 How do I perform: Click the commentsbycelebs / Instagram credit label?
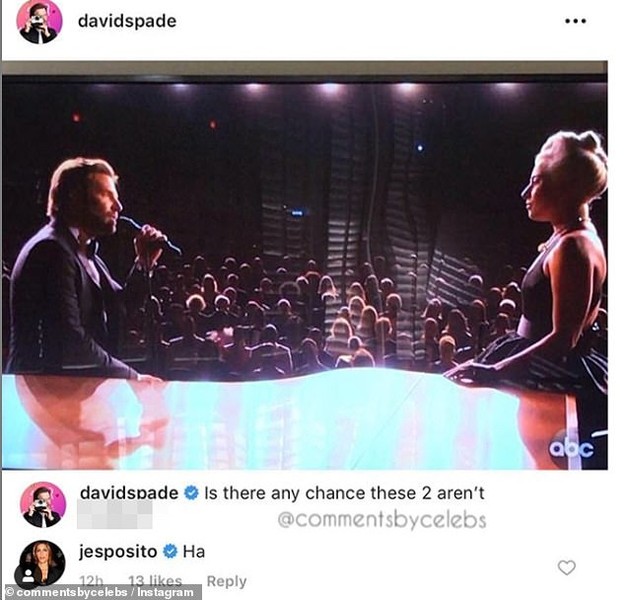pos(100,592)
